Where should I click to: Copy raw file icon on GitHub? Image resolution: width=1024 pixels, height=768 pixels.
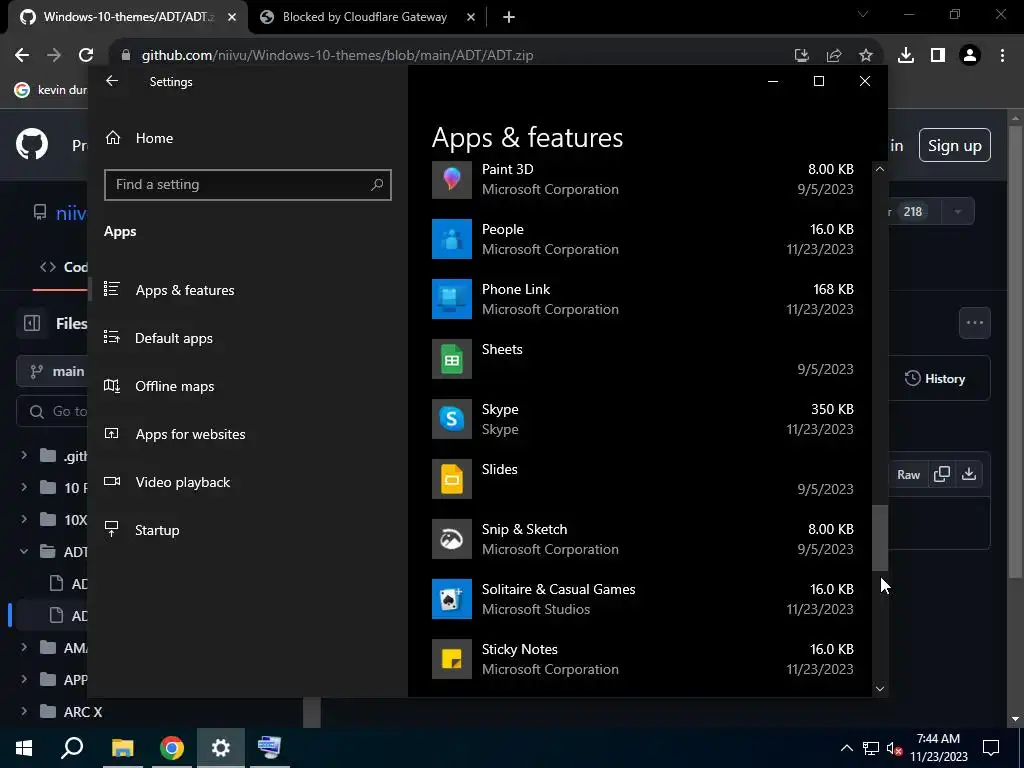coord(942,474)
